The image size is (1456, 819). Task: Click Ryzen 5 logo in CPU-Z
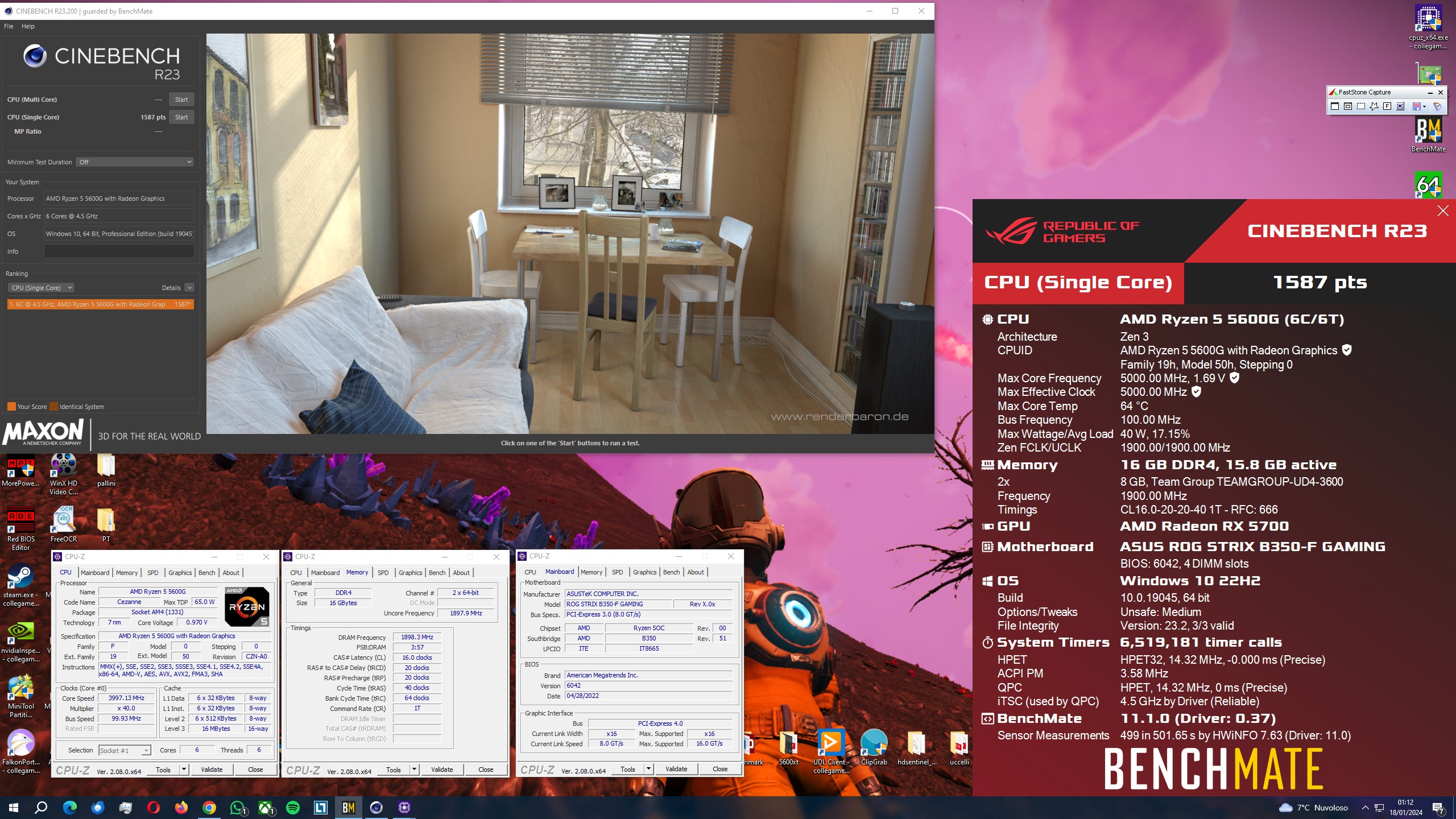[x=247, y=606]
